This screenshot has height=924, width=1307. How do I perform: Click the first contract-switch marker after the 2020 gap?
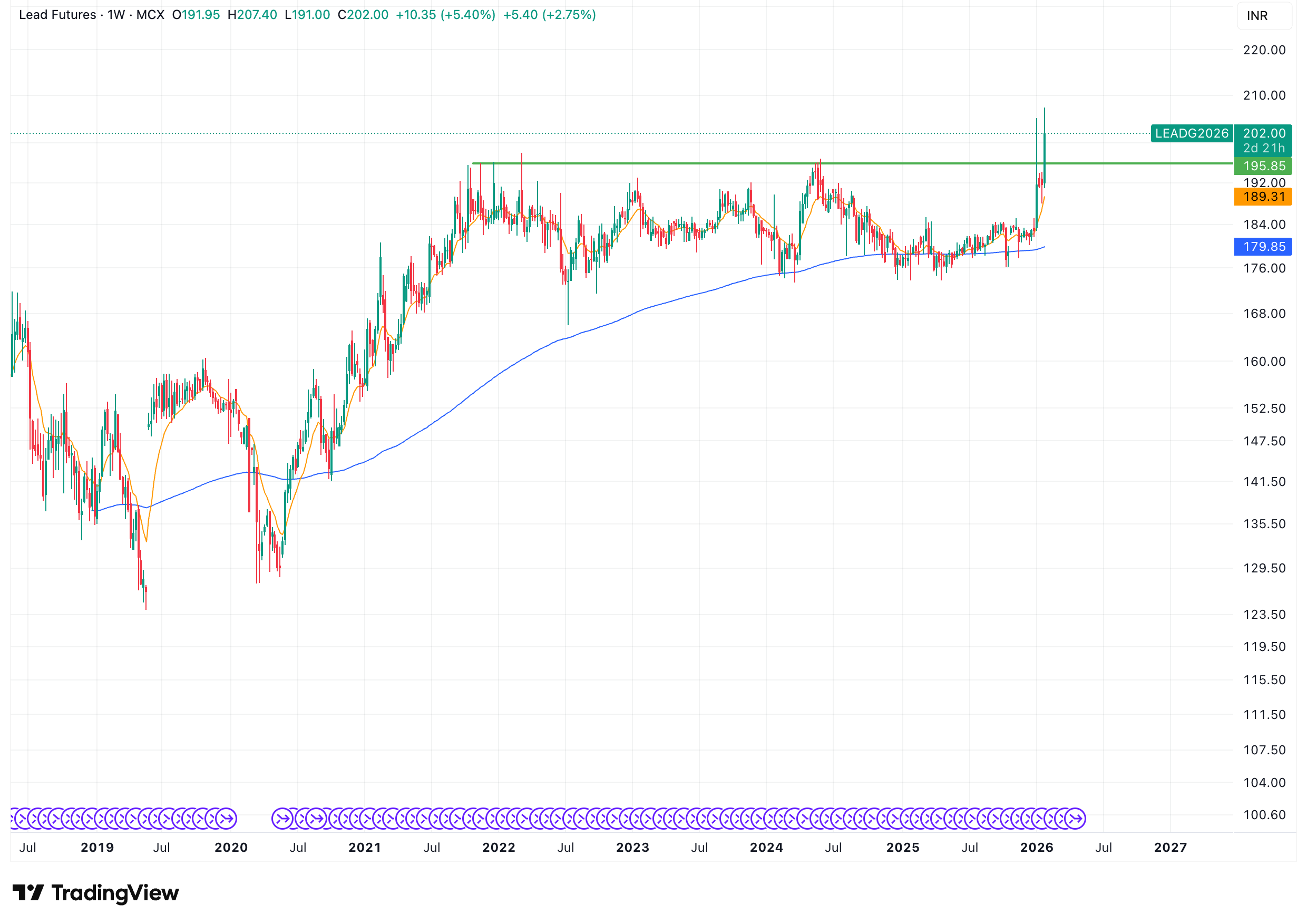pos(282,819)
